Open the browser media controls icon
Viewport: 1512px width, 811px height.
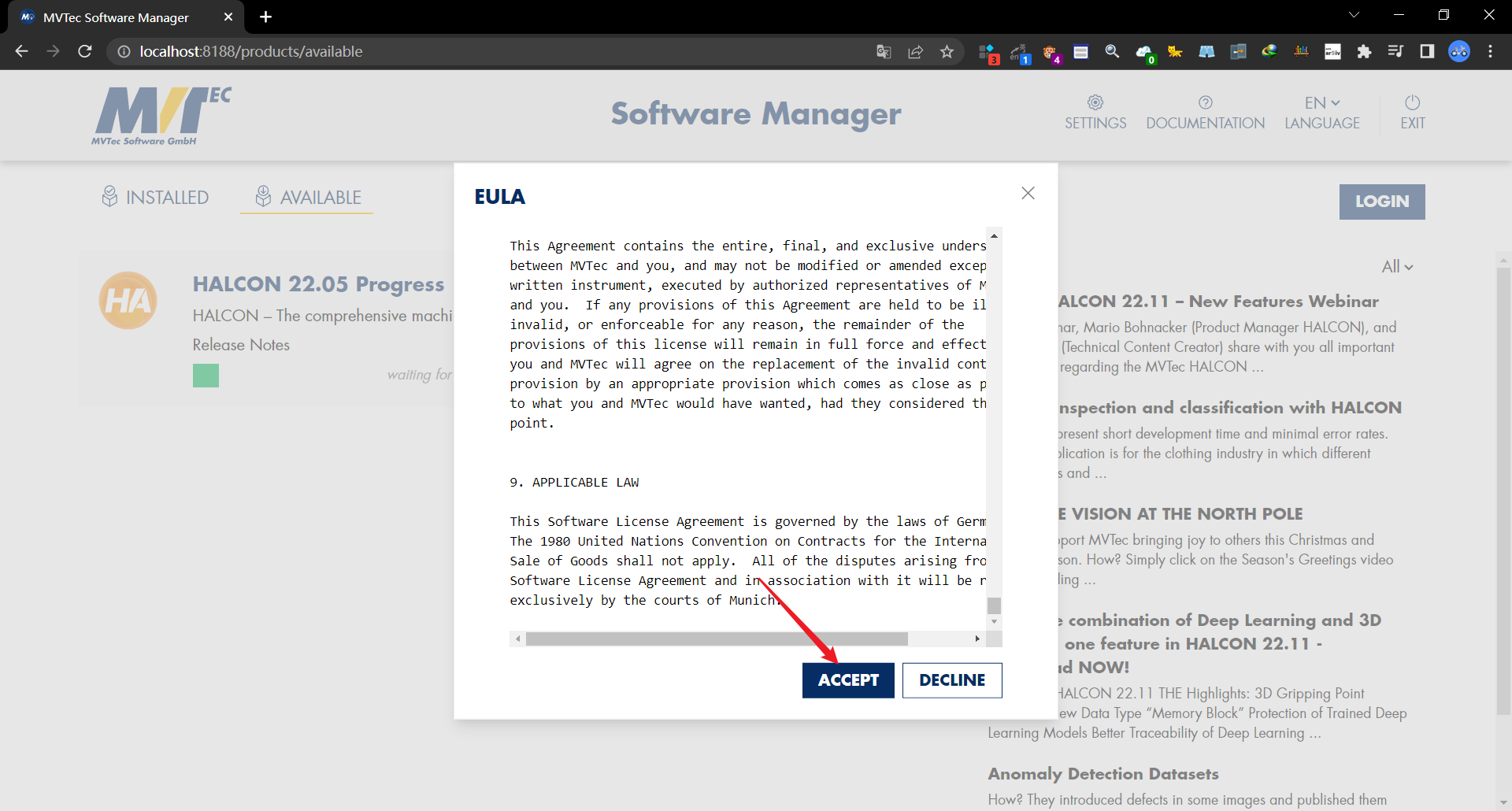pos(1395,51)
